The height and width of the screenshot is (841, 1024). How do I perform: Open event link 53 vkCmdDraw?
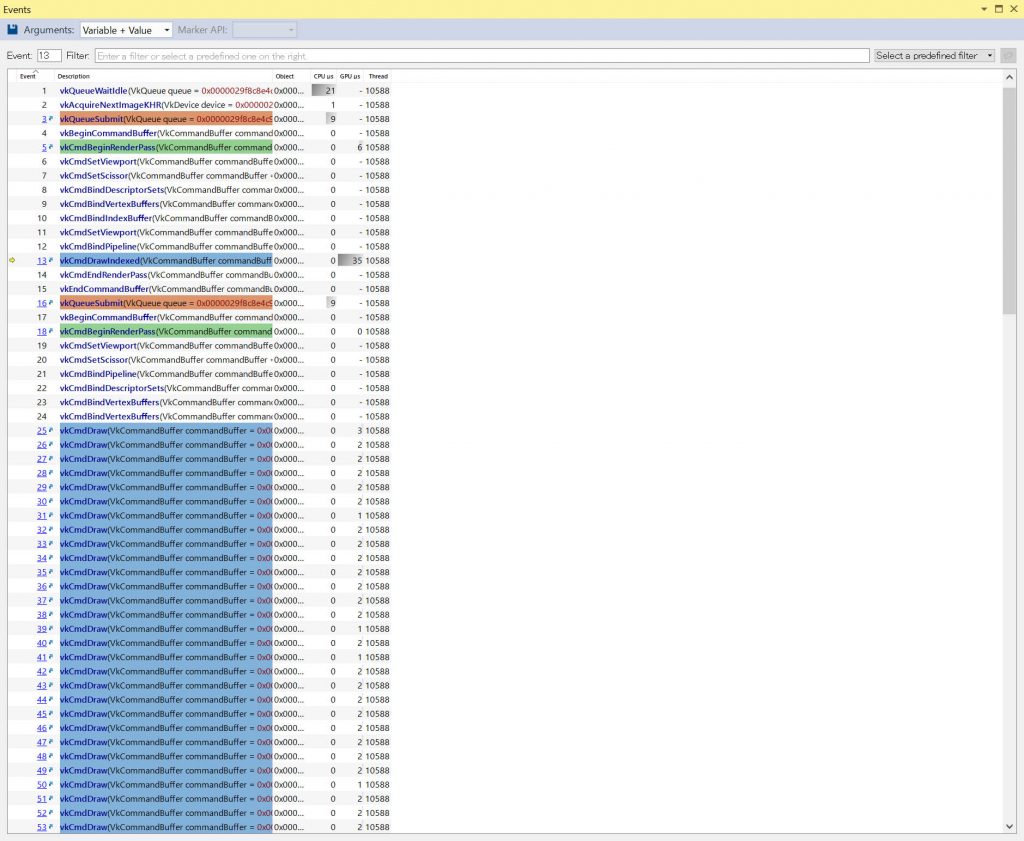point(42,827)
